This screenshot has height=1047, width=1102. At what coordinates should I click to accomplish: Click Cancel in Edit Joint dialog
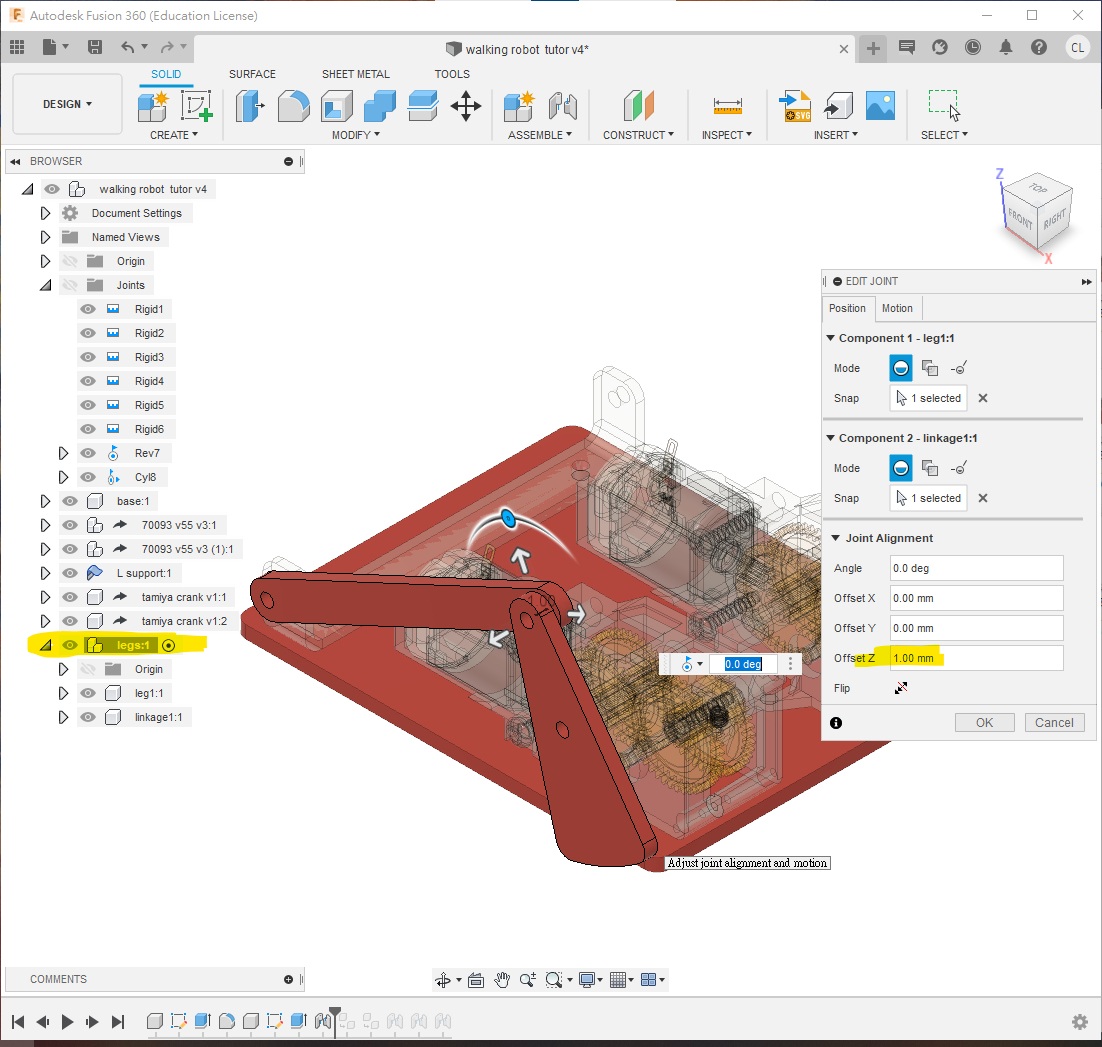coord(1054,722)
